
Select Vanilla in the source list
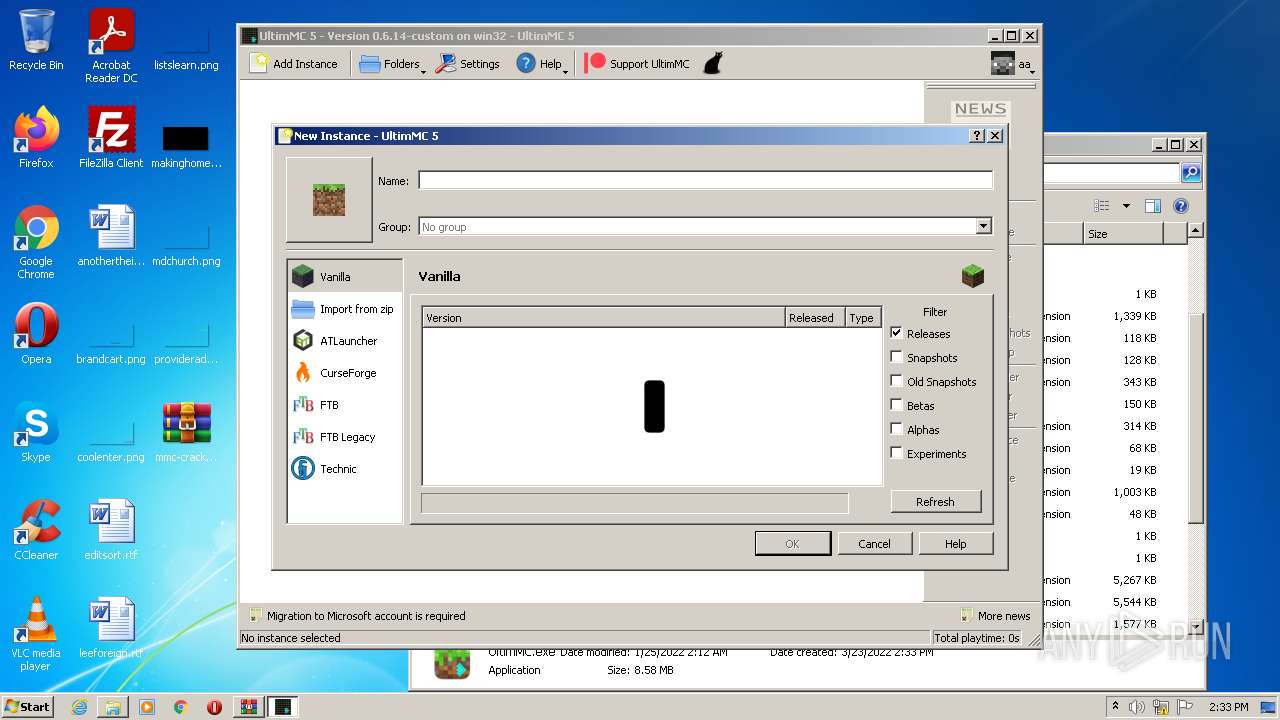point(345,277)
